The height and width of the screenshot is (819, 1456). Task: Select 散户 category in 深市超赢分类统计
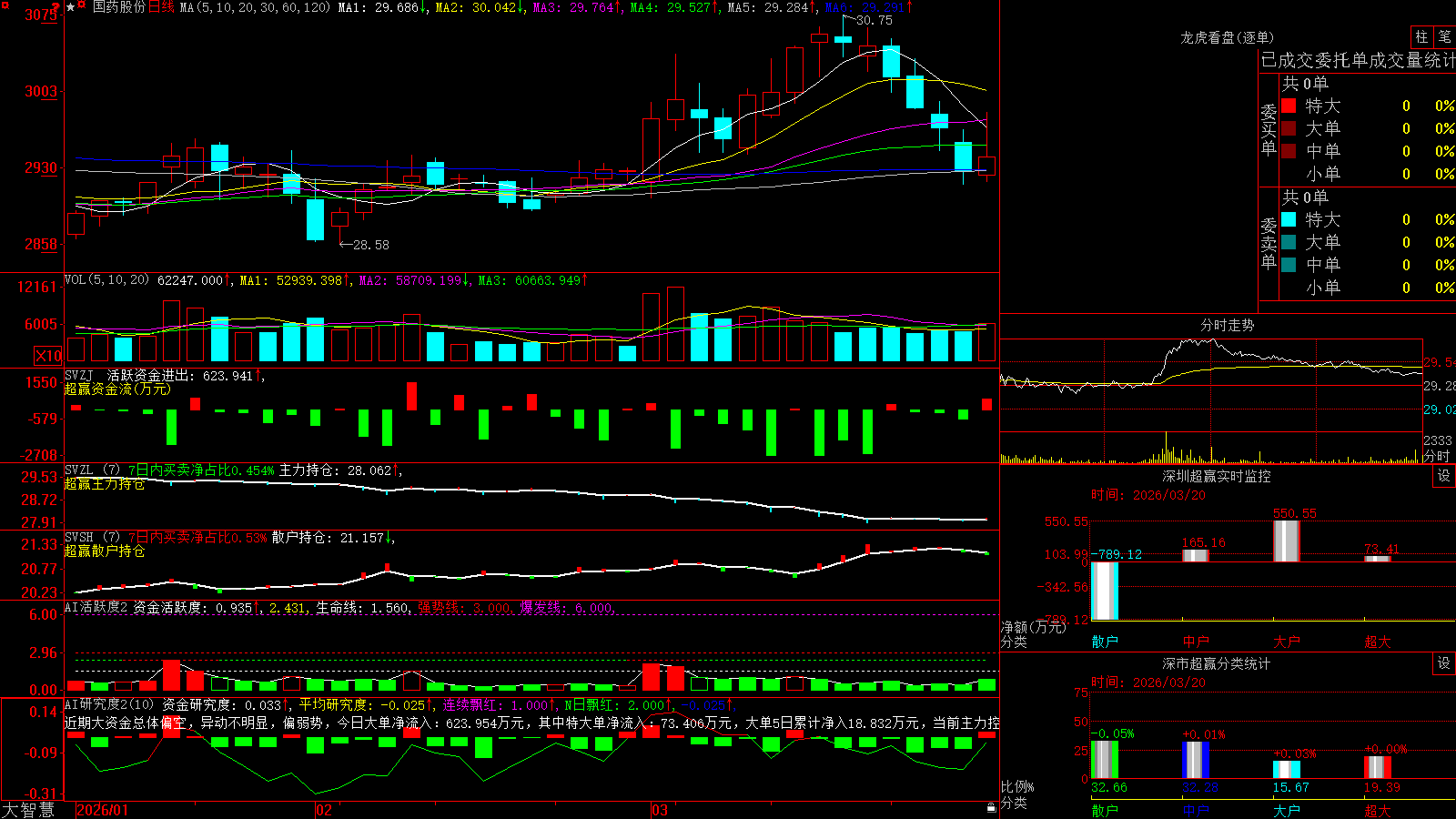click(1105, 810)
